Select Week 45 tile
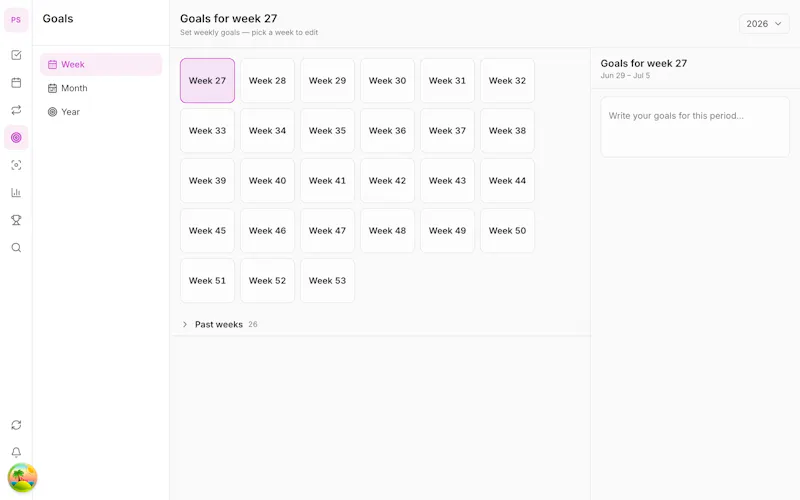The image size is (800, 500). [207, 231]
